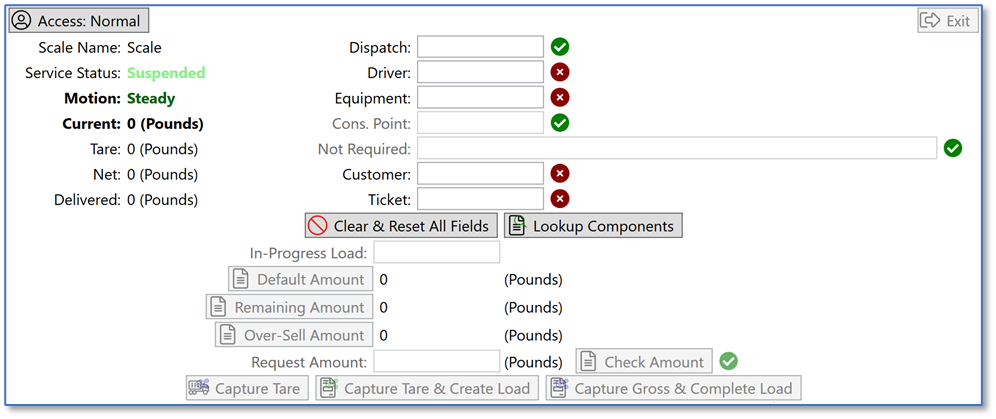Click the red X icon beside Customer
This screenshot has height=419, width=996.
(560, 174)
